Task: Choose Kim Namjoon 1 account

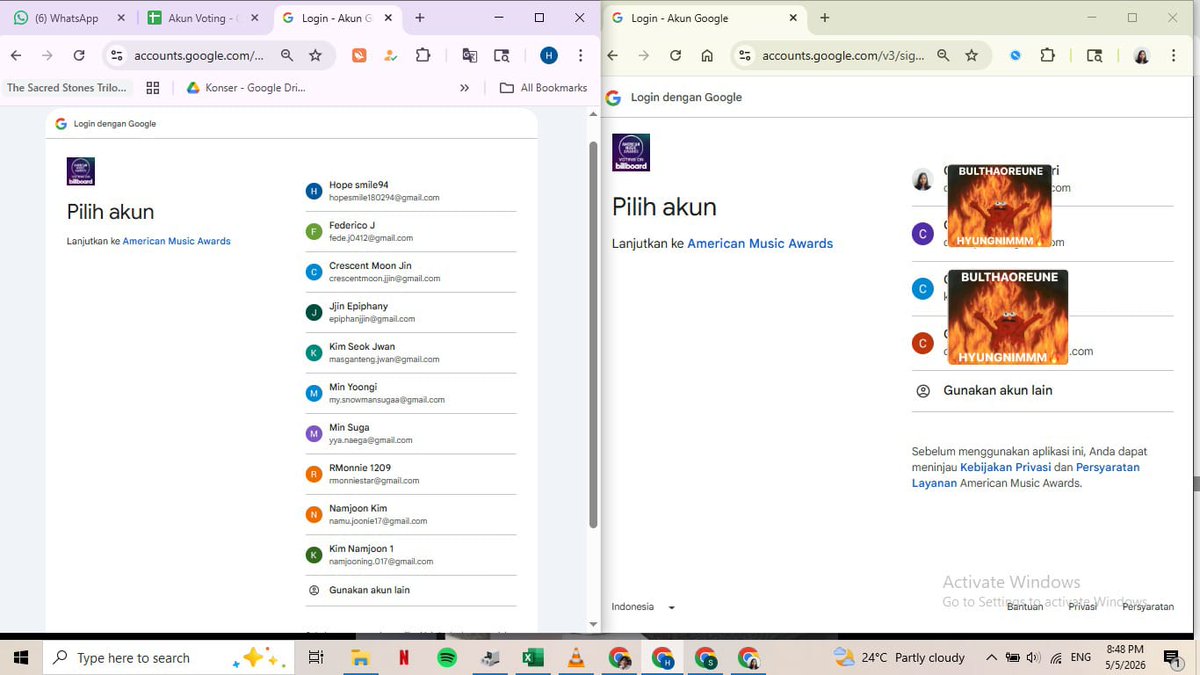Action: pos(410,555)
